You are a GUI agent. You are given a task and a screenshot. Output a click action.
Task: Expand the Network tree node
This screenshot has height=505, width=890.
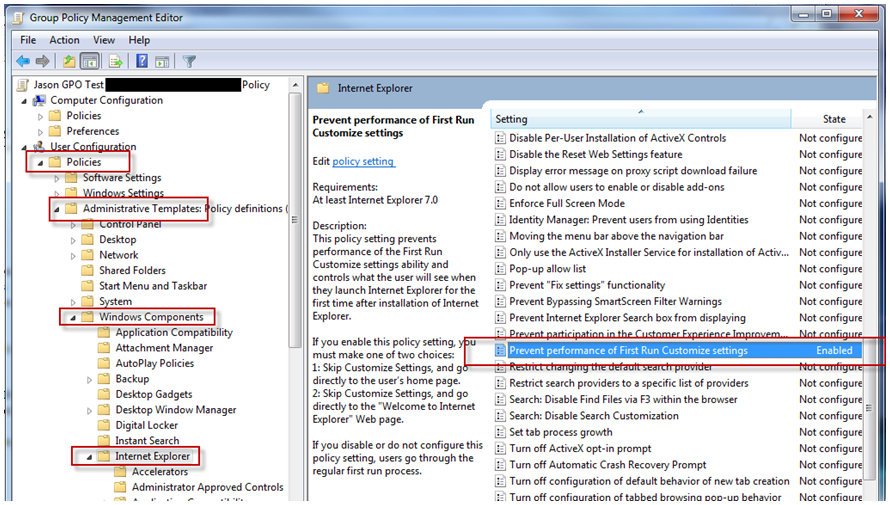[x=73, y=255]
